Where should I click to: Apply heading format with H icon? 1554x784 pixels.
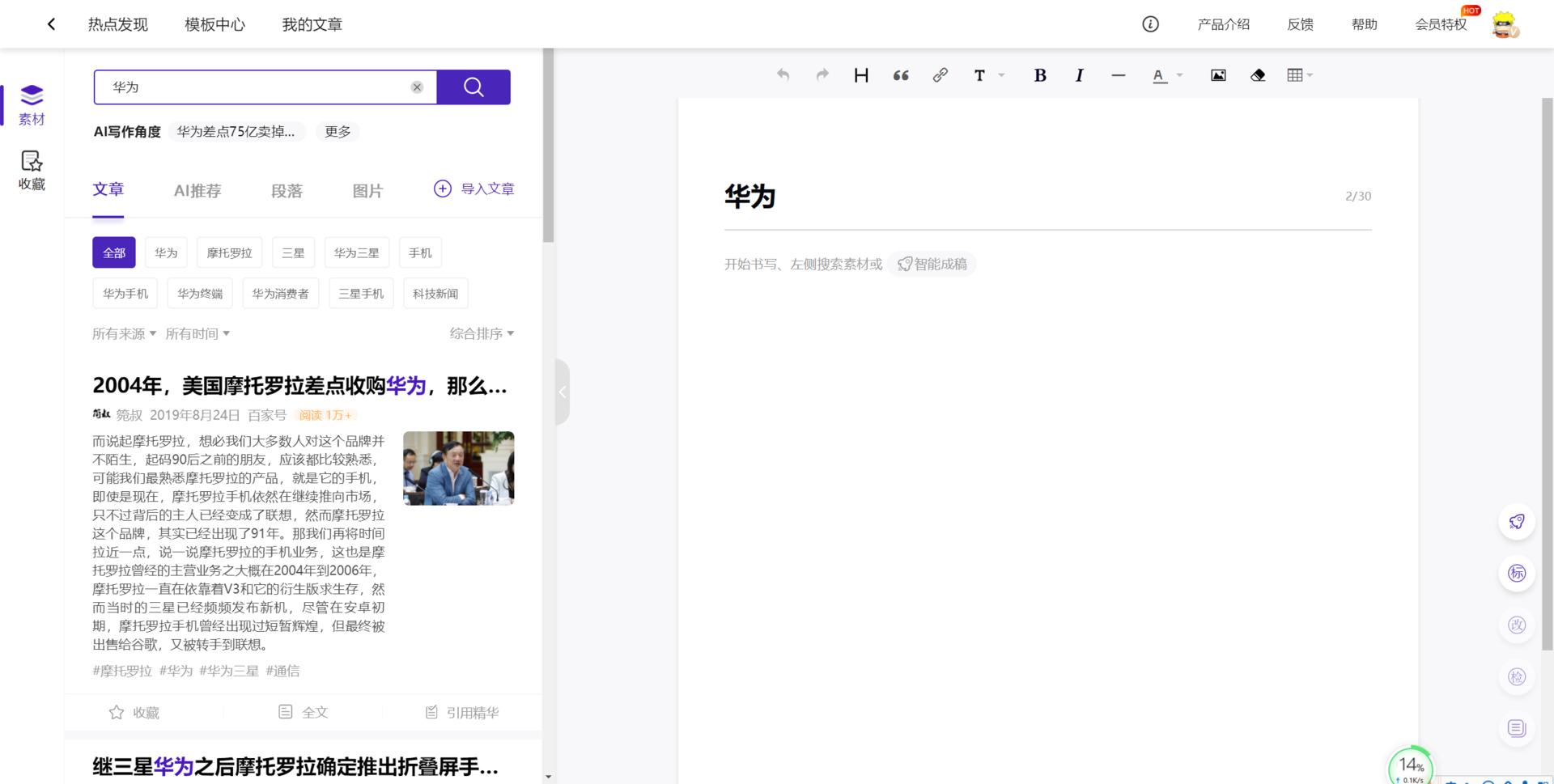[x=861, y=75]
